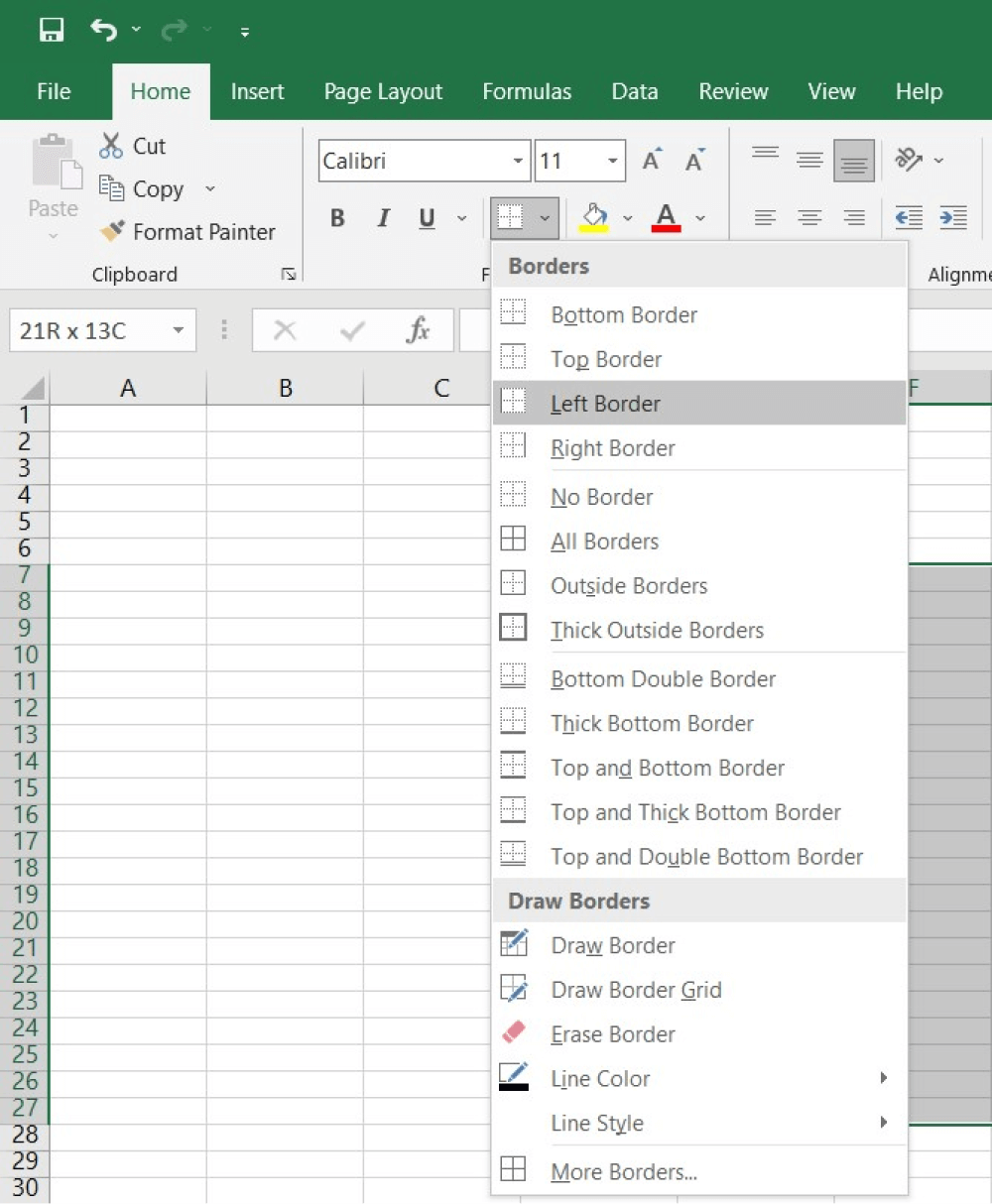Viewport: 992px width, 1204px height.
Task: Click the Save icon in the title bar
Action: (x=52, y=30)
